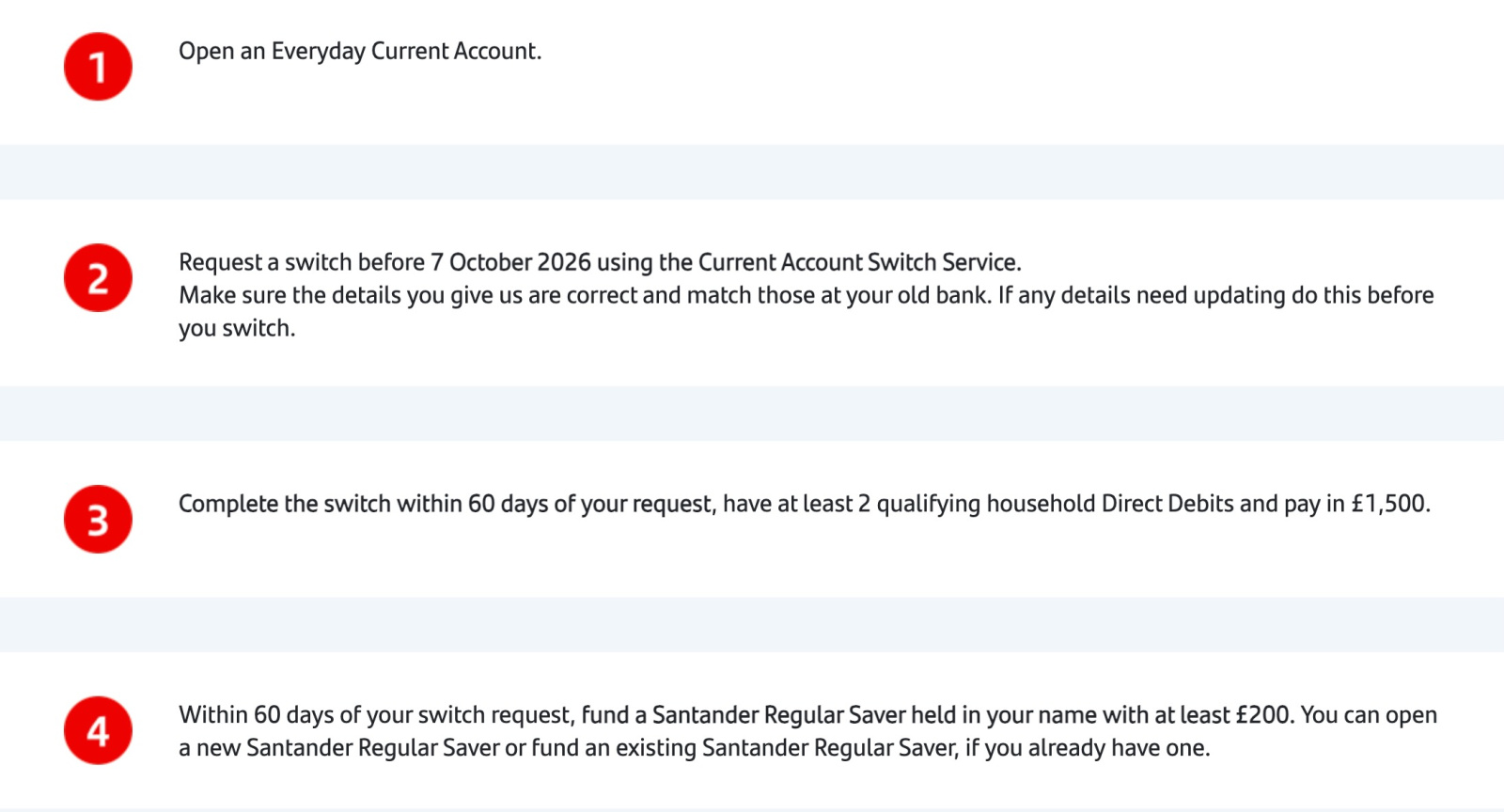
Task: Click 'Within 60 days of your switch request'
Action: pos(375,715)
